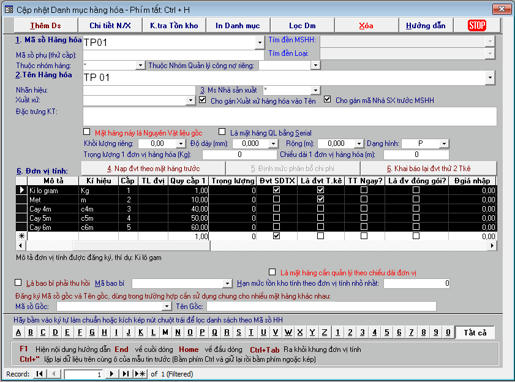Click Quy cấp 1 value 10,00 in Met row
The width and height of the screenshot is (515, 382).
pyautogui.click(x=188, y=200)
